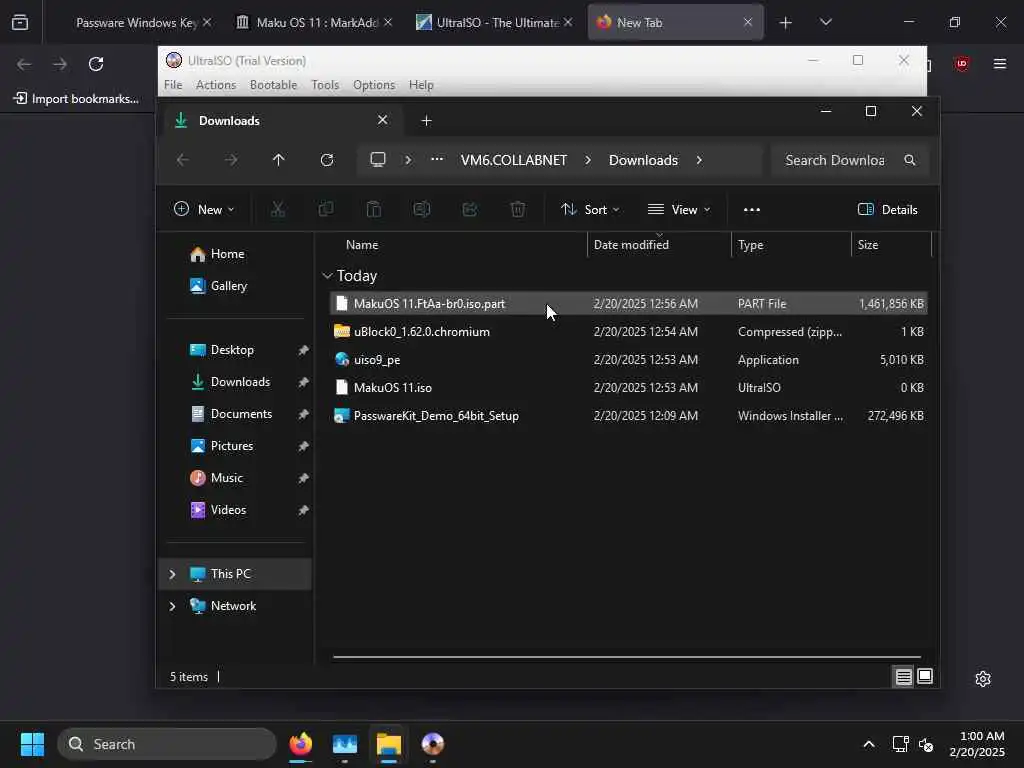
Task: Switch to large thumbnails view icon in status bar
Action: pyautogui.click(x=925, y=677)
